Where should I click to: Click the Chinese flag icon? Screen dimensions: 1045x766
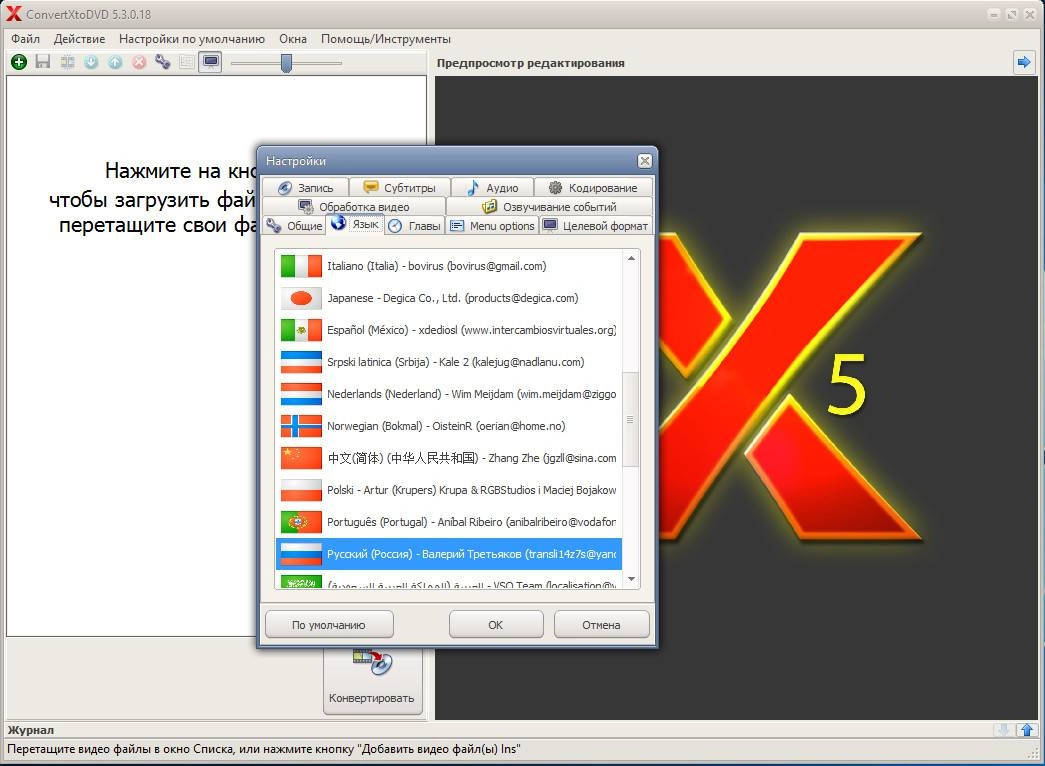301,458
